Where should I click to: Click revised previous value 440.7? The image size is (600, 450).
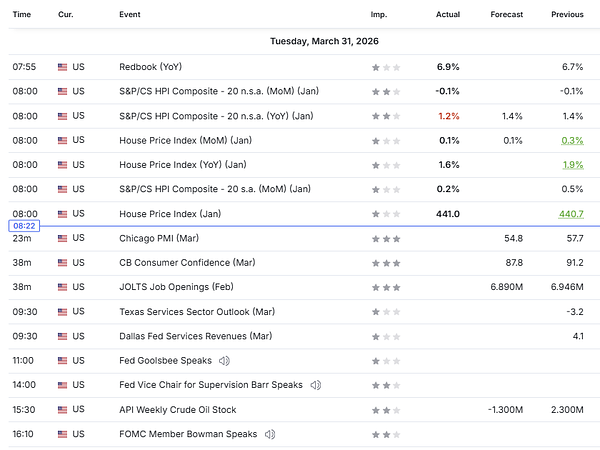point(569,214)
